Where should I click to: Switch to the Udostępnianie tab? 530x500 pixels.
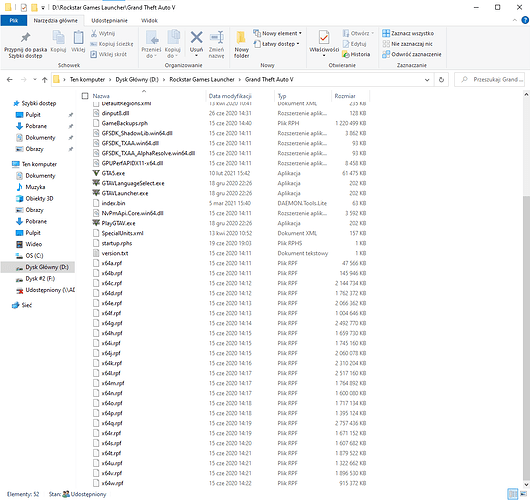point(110,21)
